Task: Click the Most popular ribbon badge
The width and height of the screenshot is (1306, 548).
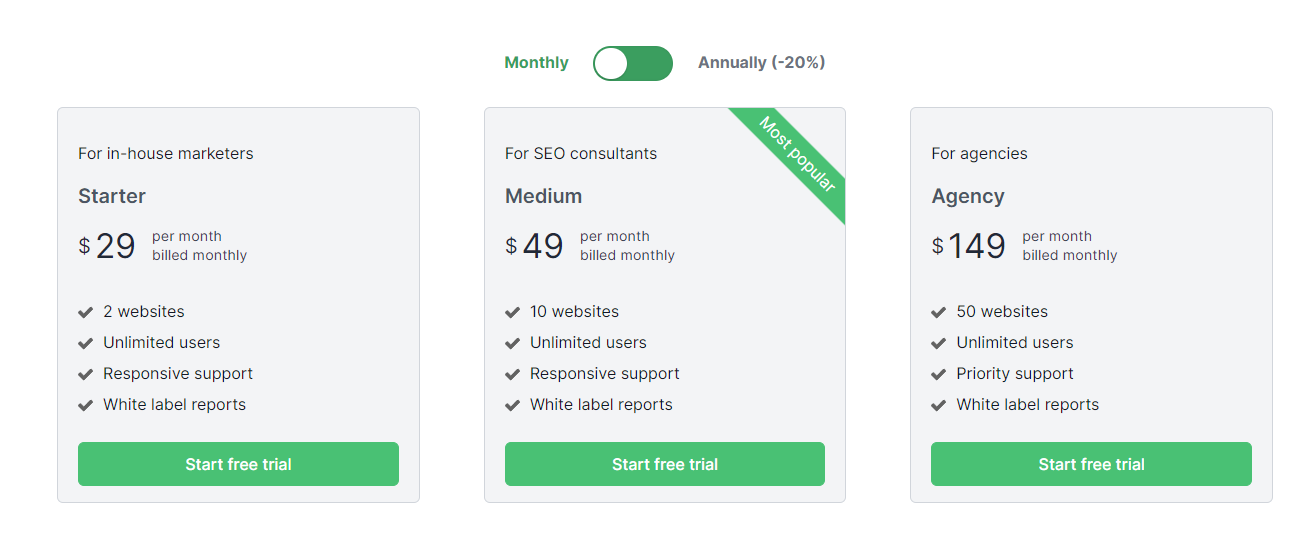Action: click(x=797, y=155)
